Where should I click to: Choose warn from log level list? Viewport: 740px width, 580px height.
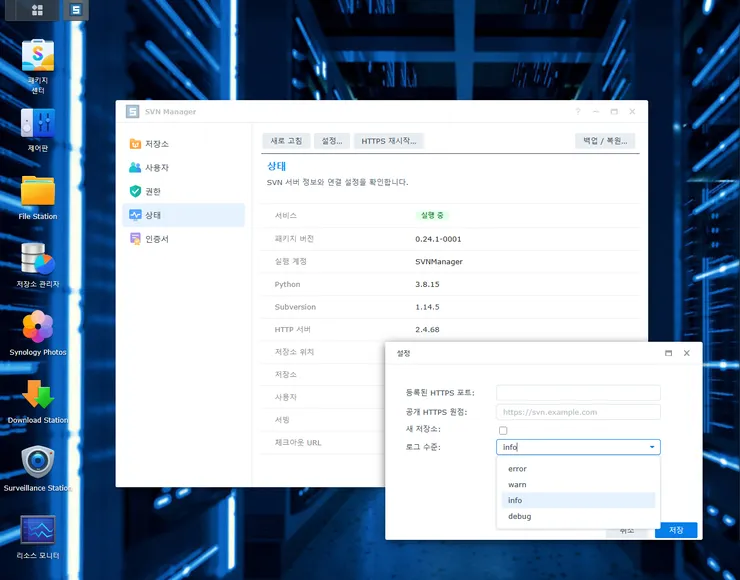(x=578, y=485)
